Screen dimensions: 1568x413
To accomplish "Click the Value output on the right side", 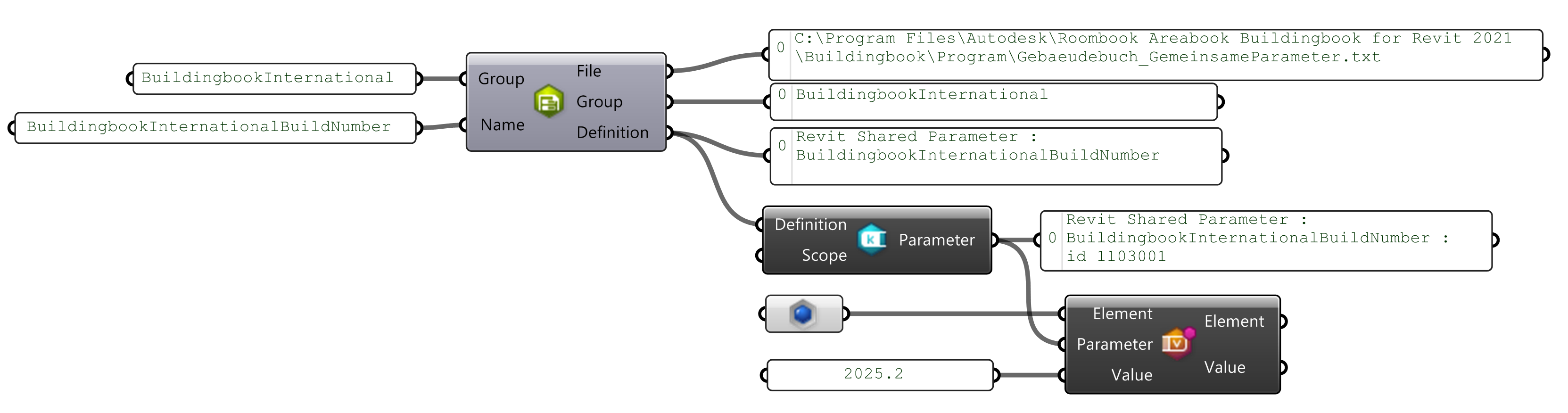I will tap(1224, 367).
